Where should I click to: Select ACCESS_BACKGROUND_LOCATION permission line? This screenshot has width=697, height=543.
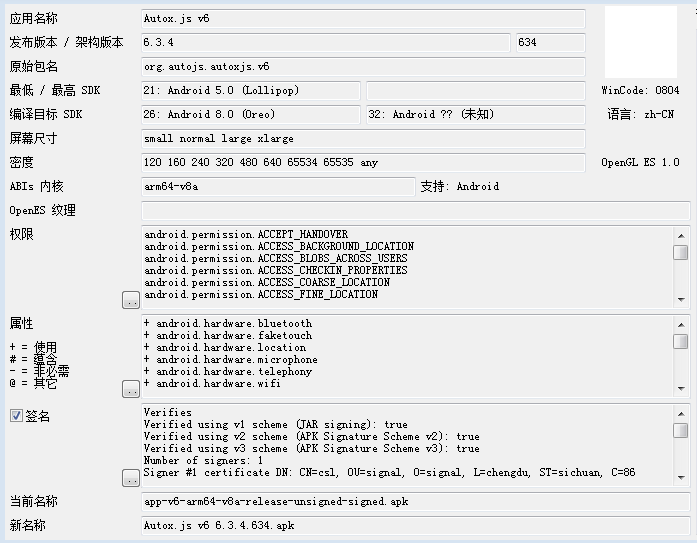coord(279,246)
